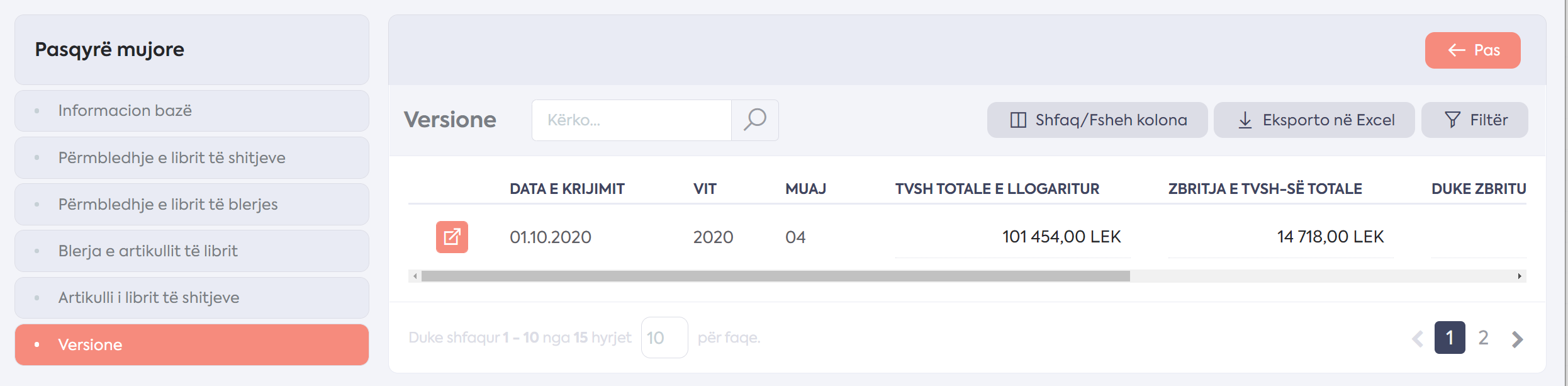1568x386 pixels.
Task: Open Informacion bazë section
Action: 192,111
